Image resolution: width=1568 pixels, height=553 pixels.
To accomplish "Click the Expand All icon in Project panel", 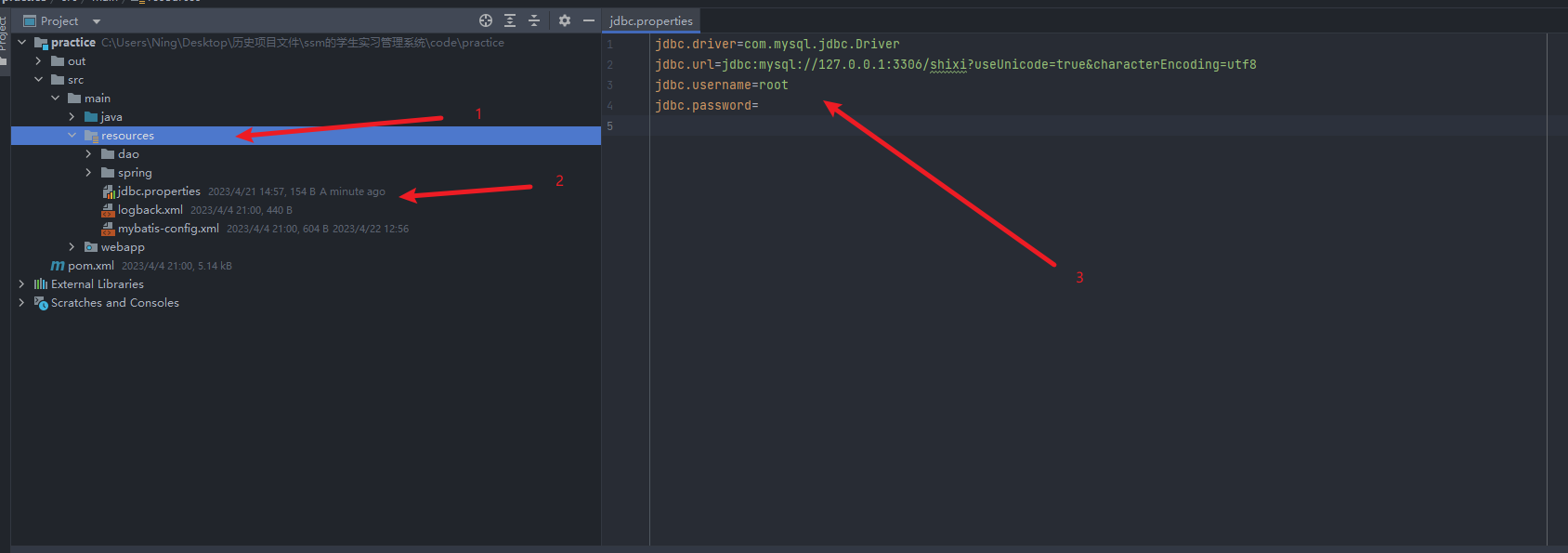I will [510, 20].
